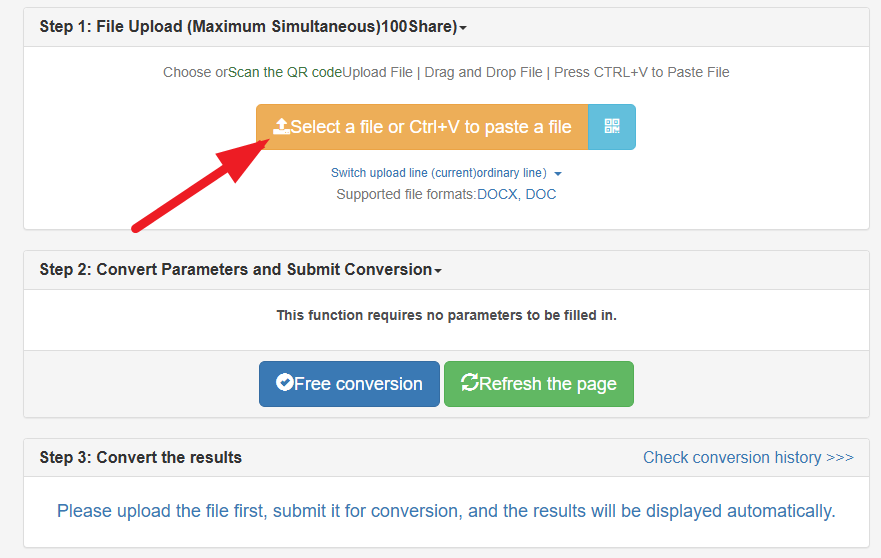881x558 pixels.
Task: Click the QR code scan icon button
Action: coord(612,127)
